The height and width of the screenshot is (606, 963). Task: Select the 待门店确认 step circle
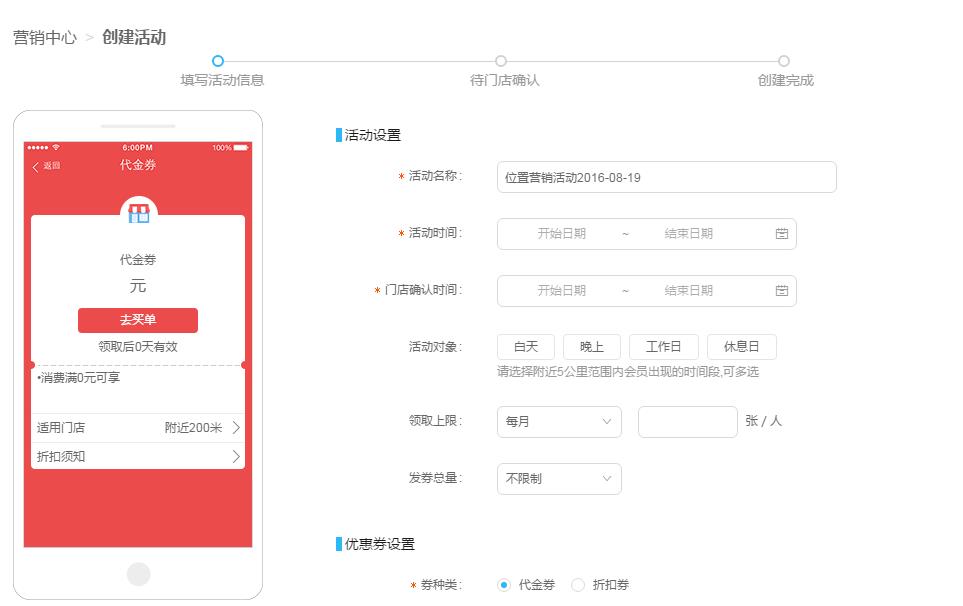point(501,61)
